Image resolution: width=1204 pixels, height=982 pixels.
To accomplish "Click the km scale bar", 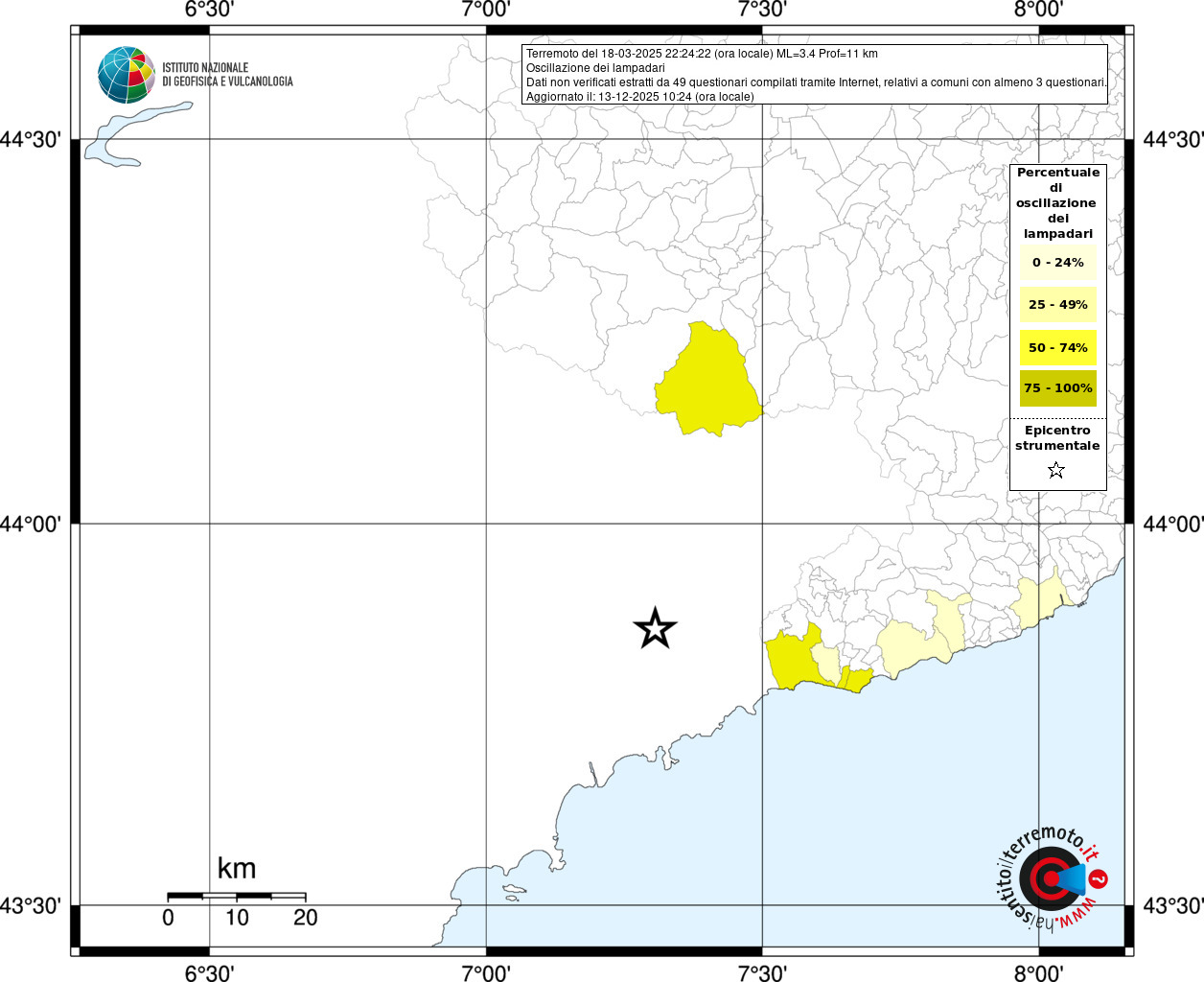I will click(x=237, y=896).
